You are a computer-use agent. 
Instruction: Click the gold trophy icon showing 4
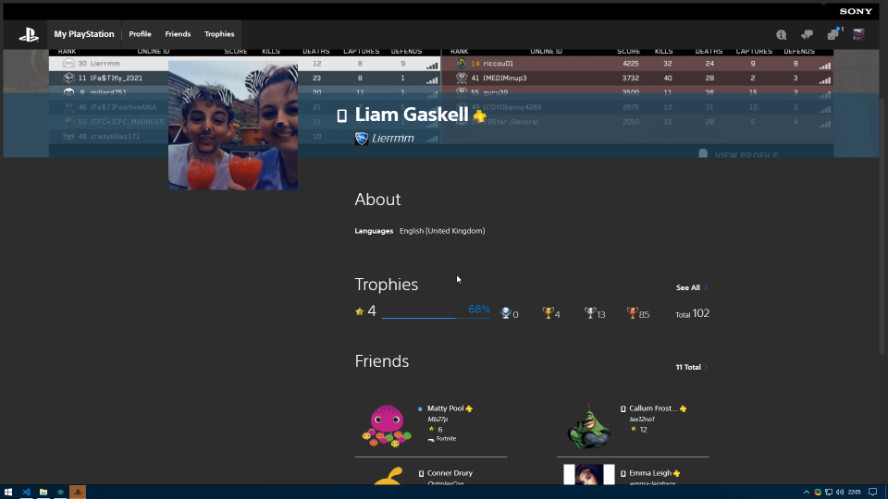click(x=548, y=313)
